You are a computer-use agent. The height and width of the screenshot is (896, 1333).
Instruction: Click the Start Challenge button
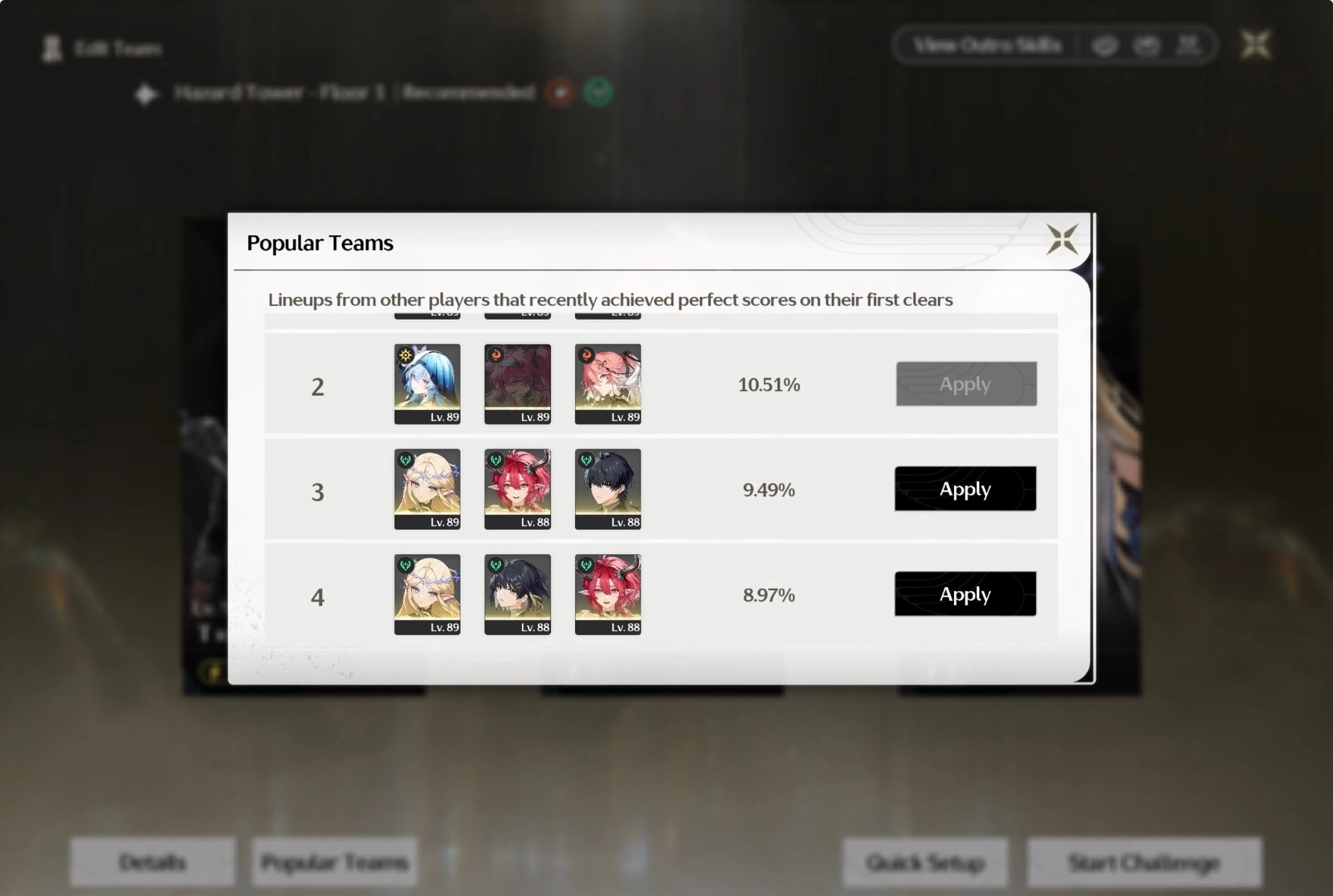[1144, 862]
